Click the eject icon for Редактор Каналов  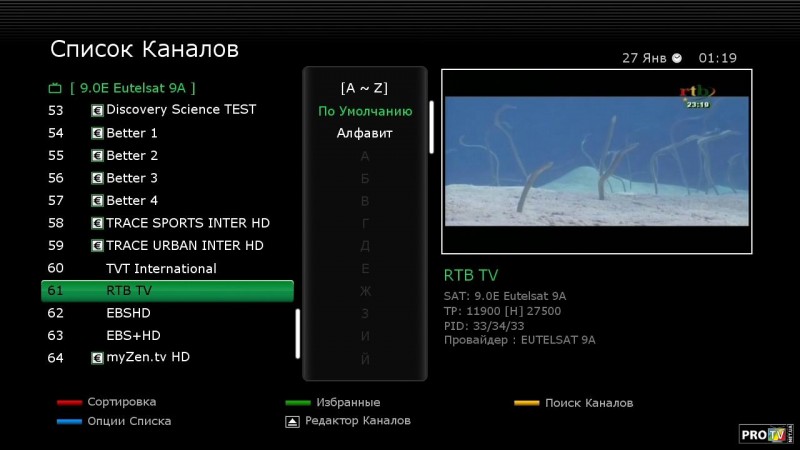pyautogui.click(x=291, y=422)
